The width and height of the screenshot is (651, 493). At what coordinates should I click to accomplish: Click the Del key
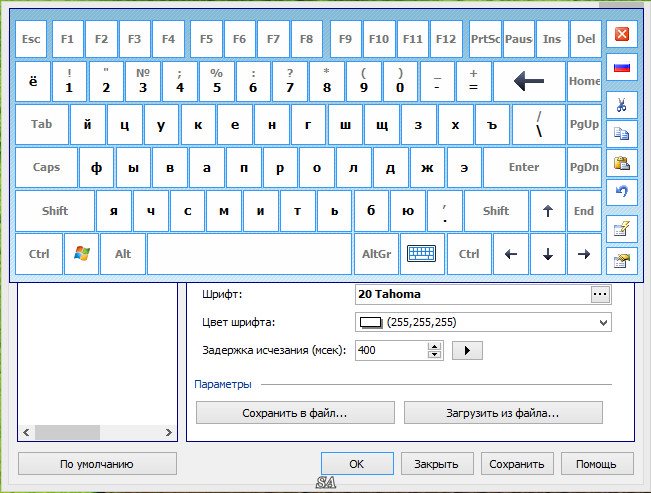pyautogui.click(x=586, y=39)
